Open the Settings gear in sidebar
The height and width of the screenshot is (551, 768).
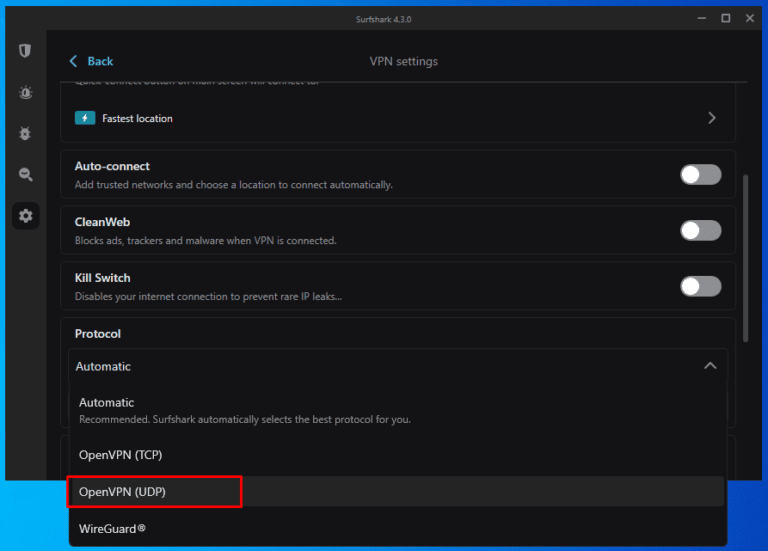tap(25, 216)
